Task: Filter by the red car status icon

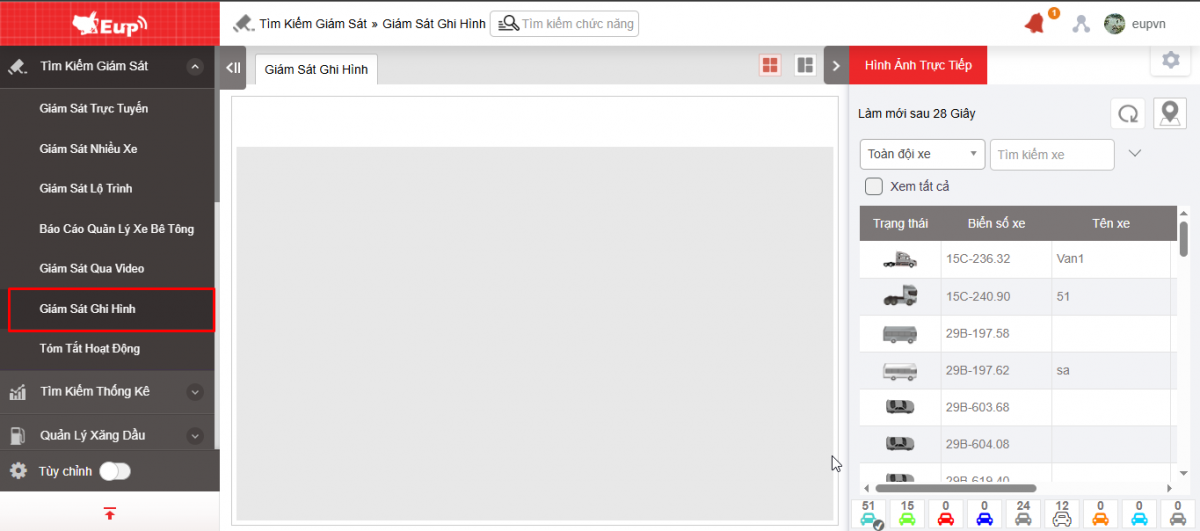Action: (x=945, y=514)
